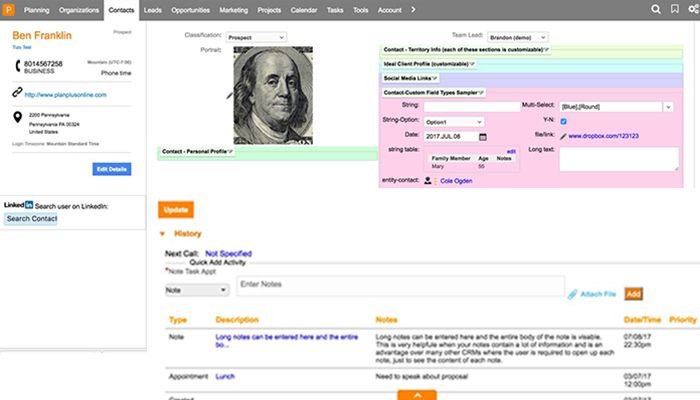Viewport: 700px width, 400px height.
Task: Open the Multi-Select dropdown arrow
Action: tap(668, 107)
